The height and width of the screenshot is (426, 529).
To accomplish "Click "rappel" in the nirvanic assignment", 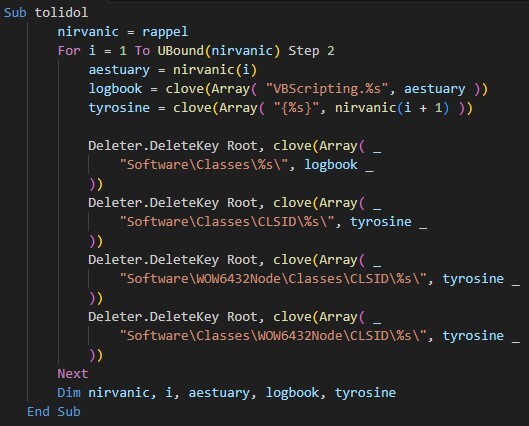I will tap(165, 32).
